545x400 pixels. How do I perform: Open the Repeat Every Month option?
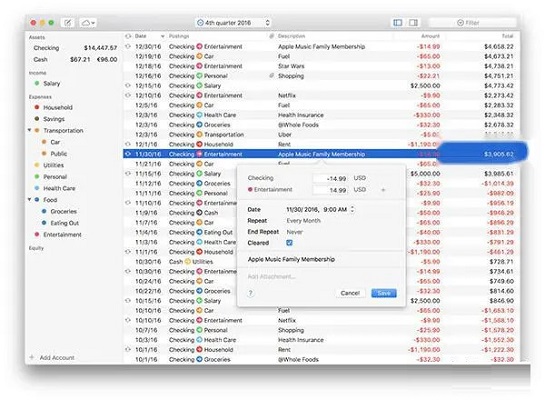point(303,221)
